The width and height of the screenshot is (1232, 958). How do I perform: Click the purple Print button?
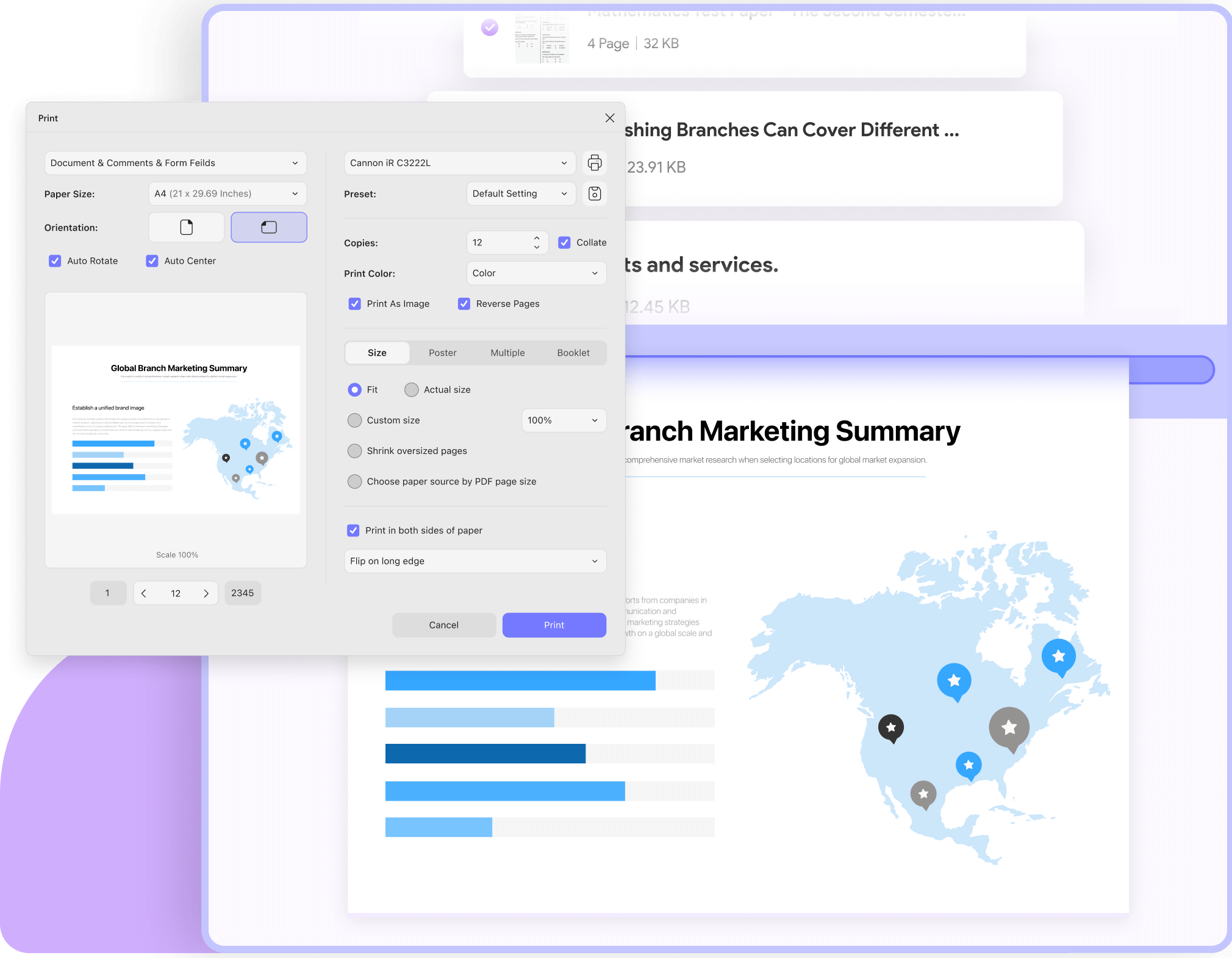554,625
